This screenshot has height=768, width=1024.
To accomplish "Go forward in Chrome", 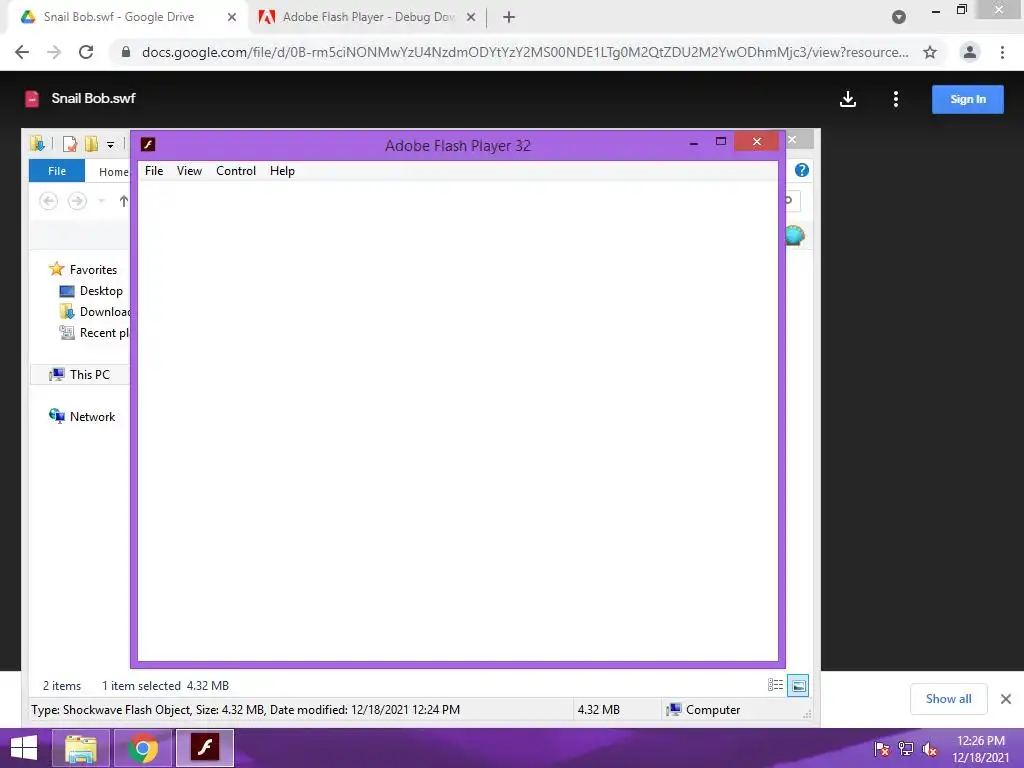I will point(54,52).
